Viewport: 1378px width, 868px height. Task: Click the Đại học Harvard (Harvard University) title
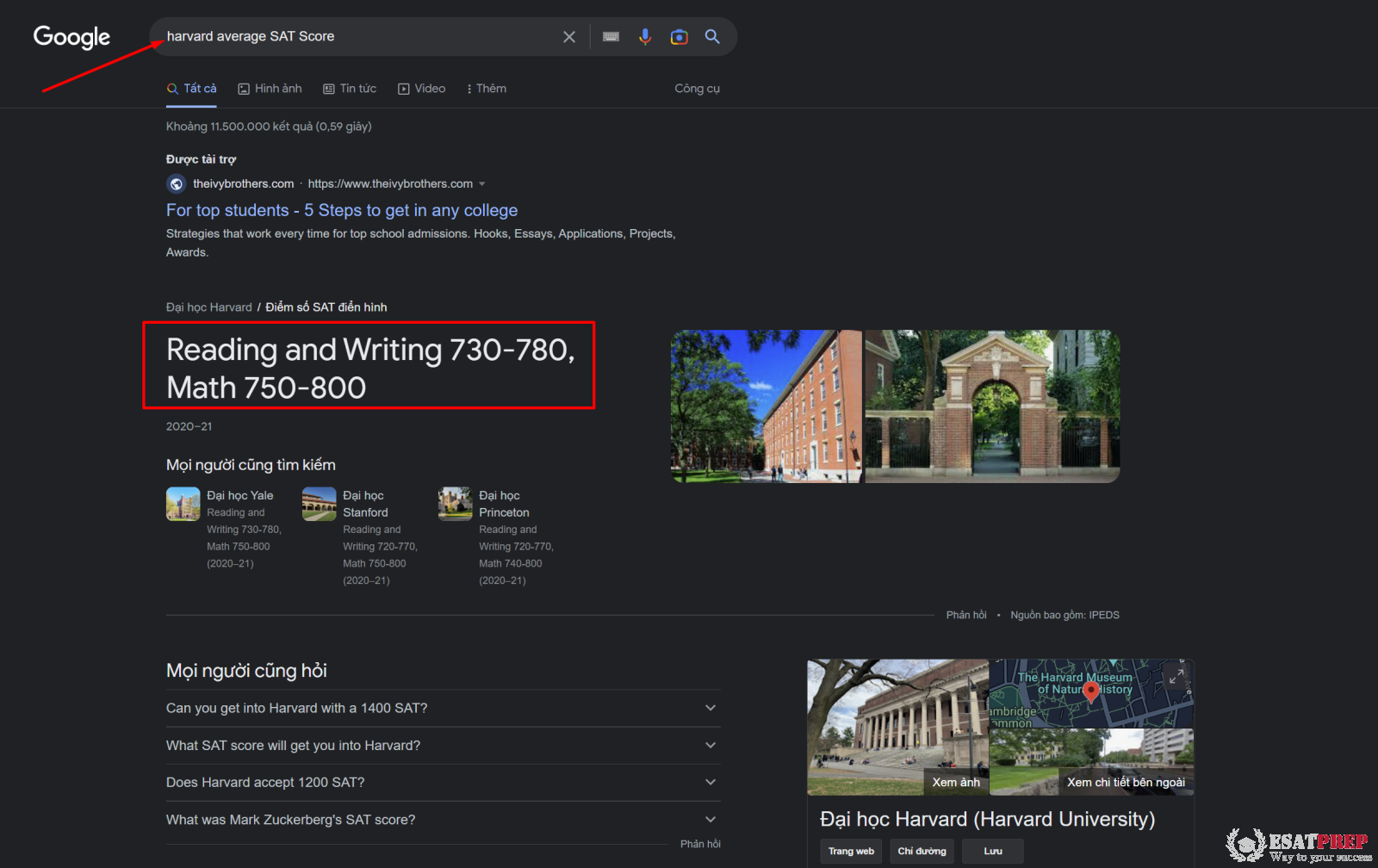[987, 819]
